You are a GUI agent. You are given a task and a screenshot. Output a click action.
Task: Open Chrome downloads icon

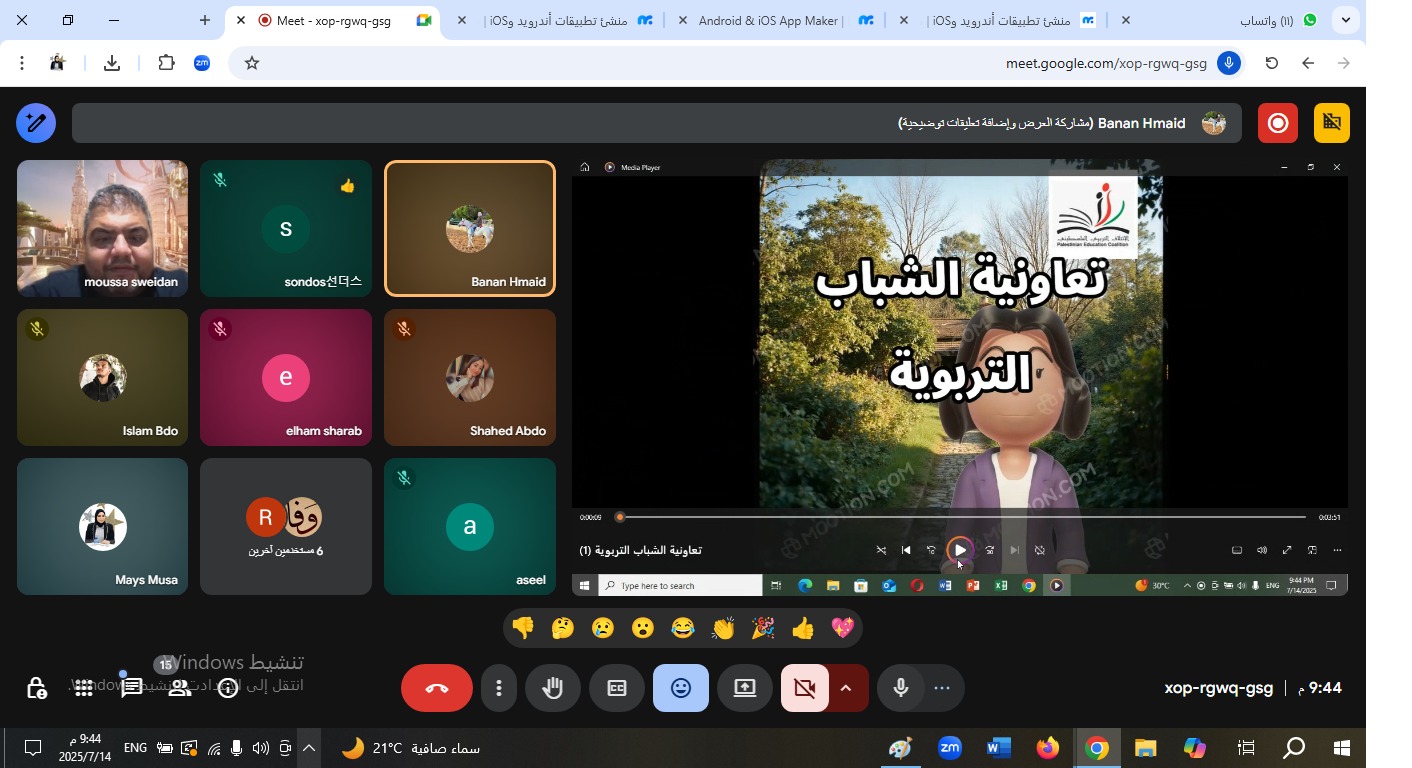[112, 63]
